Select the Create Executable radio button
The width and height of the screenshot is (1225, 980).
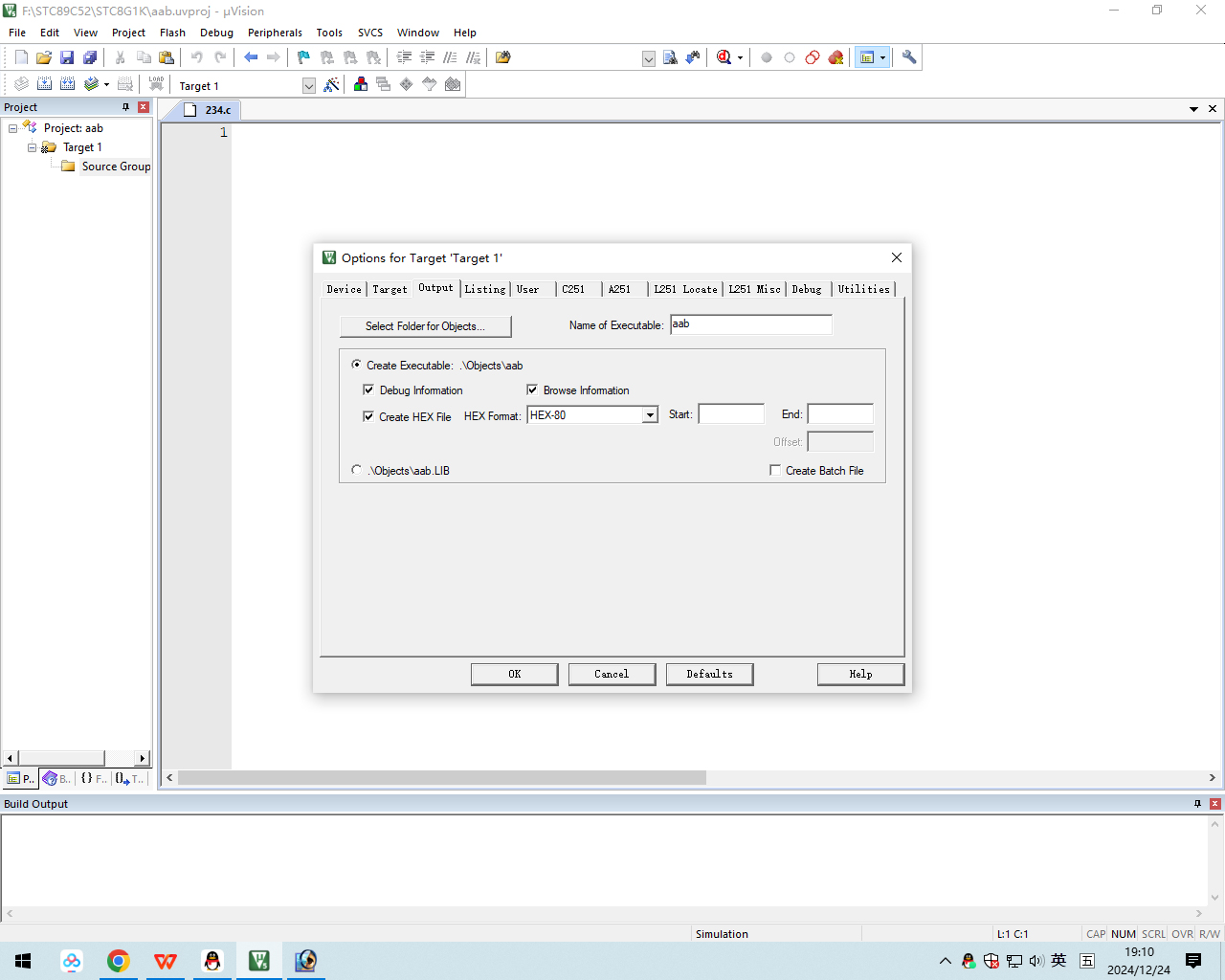[x=357, y=365]
